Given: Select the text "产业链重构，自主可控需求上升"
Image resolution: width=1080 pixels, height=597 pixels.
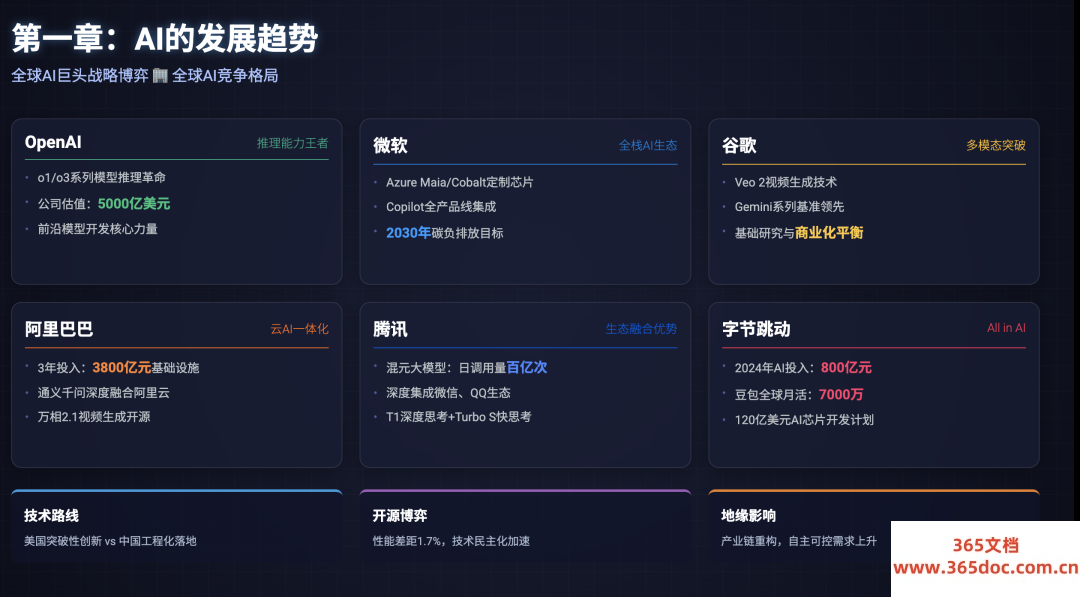Looking at the screenshot, I should [799, 541].
